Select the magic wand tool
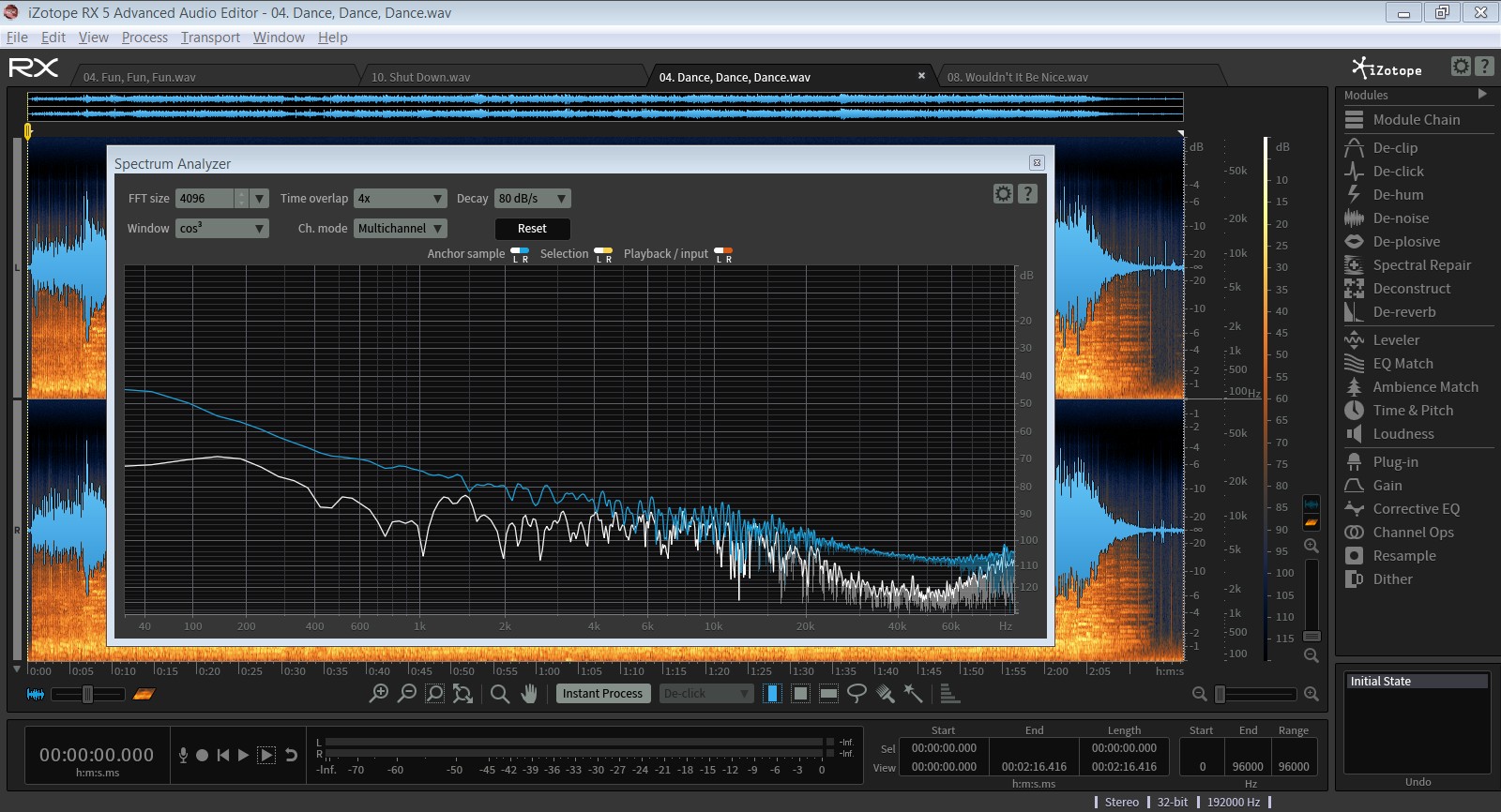The image size is (1501, 812). click(x=913, y=693)
